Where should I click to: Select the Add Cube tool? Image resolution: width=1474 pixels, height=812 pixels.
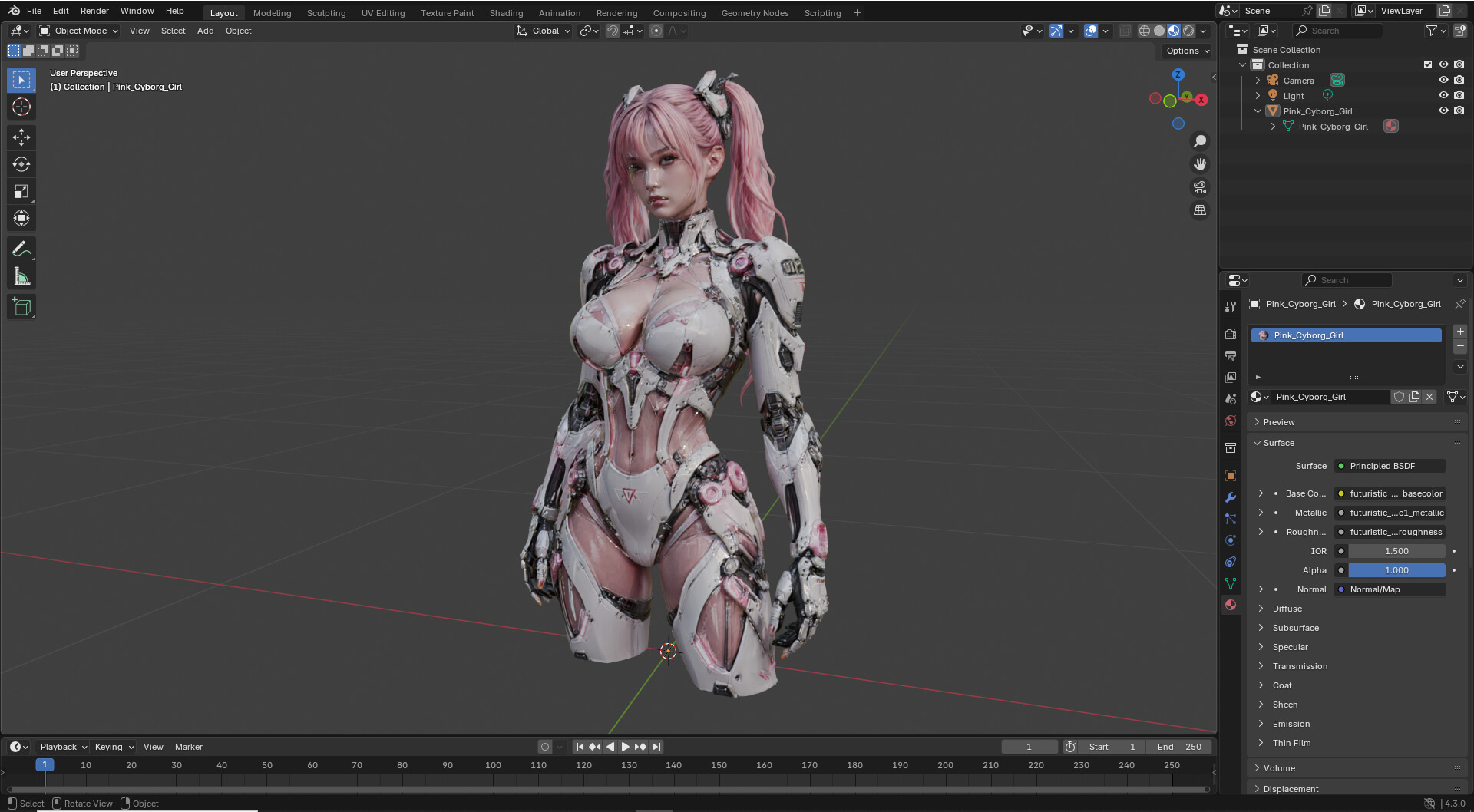[x=21, y=307]
